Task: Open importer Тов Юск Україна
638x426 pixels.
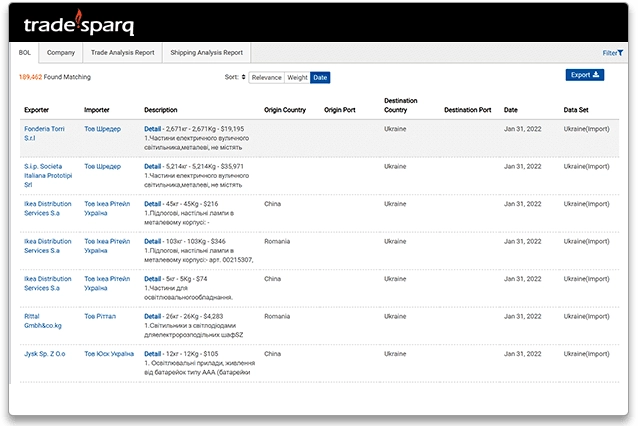Action: coord(109,354)
